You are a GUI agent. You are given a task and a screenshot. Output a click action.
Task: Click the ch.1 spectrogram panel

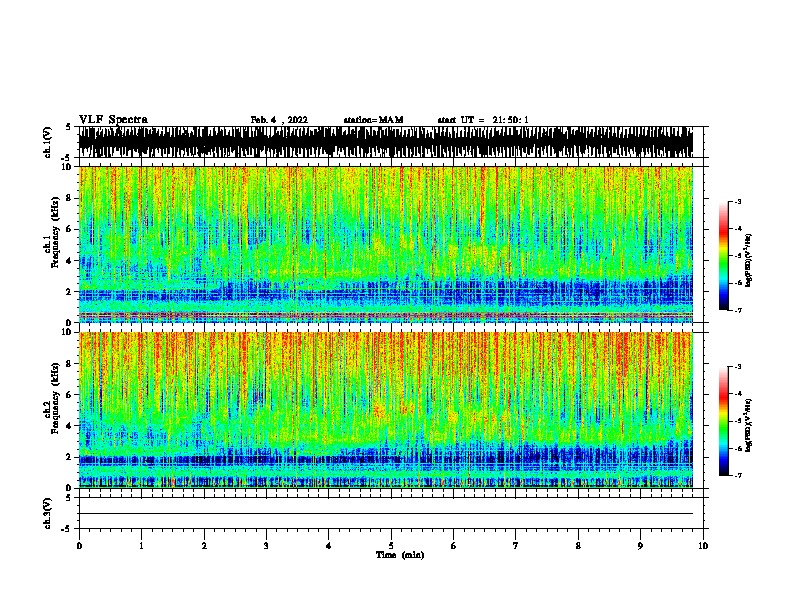tap(386, 244)
